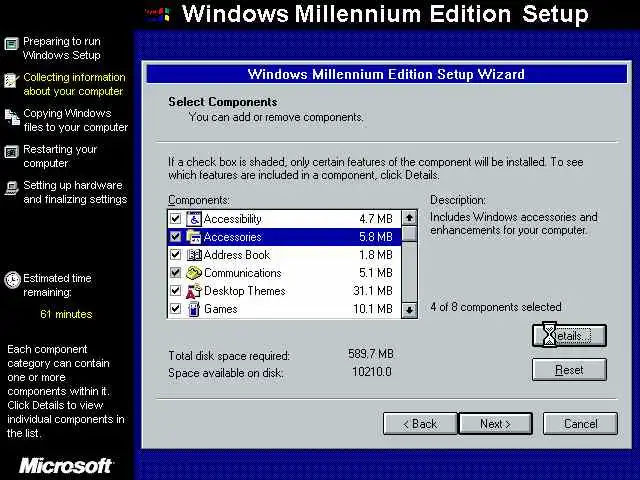Click the Preparing to run Setup icon
Image resolution: width=640 pixels, height=480 pixels.
(x=11, y=44)
